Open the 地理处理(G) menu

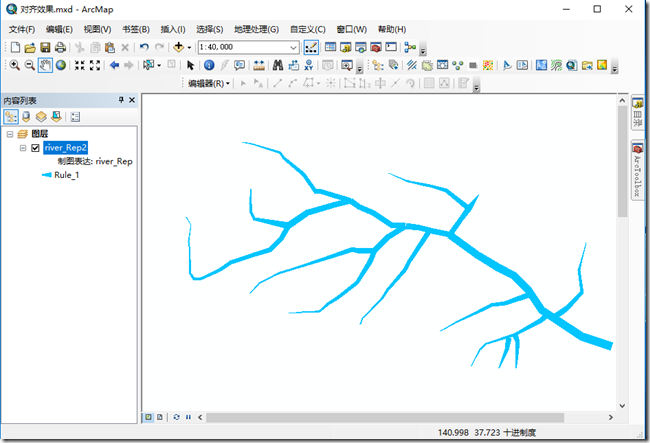256,29
